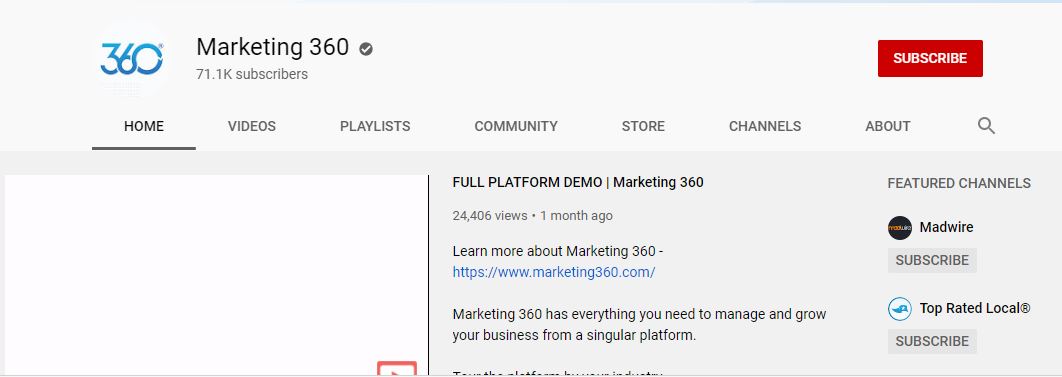Go to the Community tab
1062x377 pixels.
click(x=516, y=126)
